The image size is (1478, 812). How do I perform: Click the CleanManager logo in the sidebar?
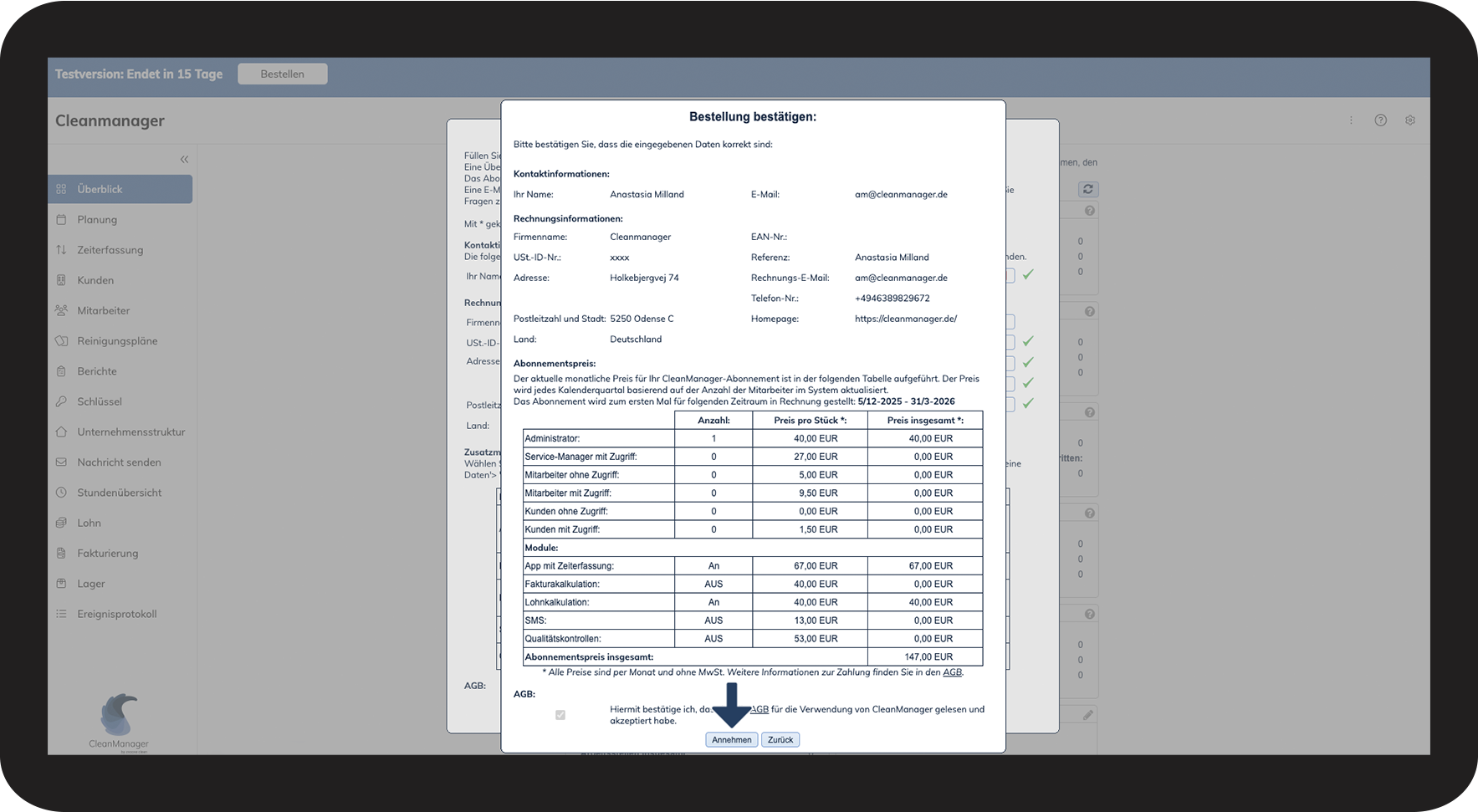pos(119,723)
